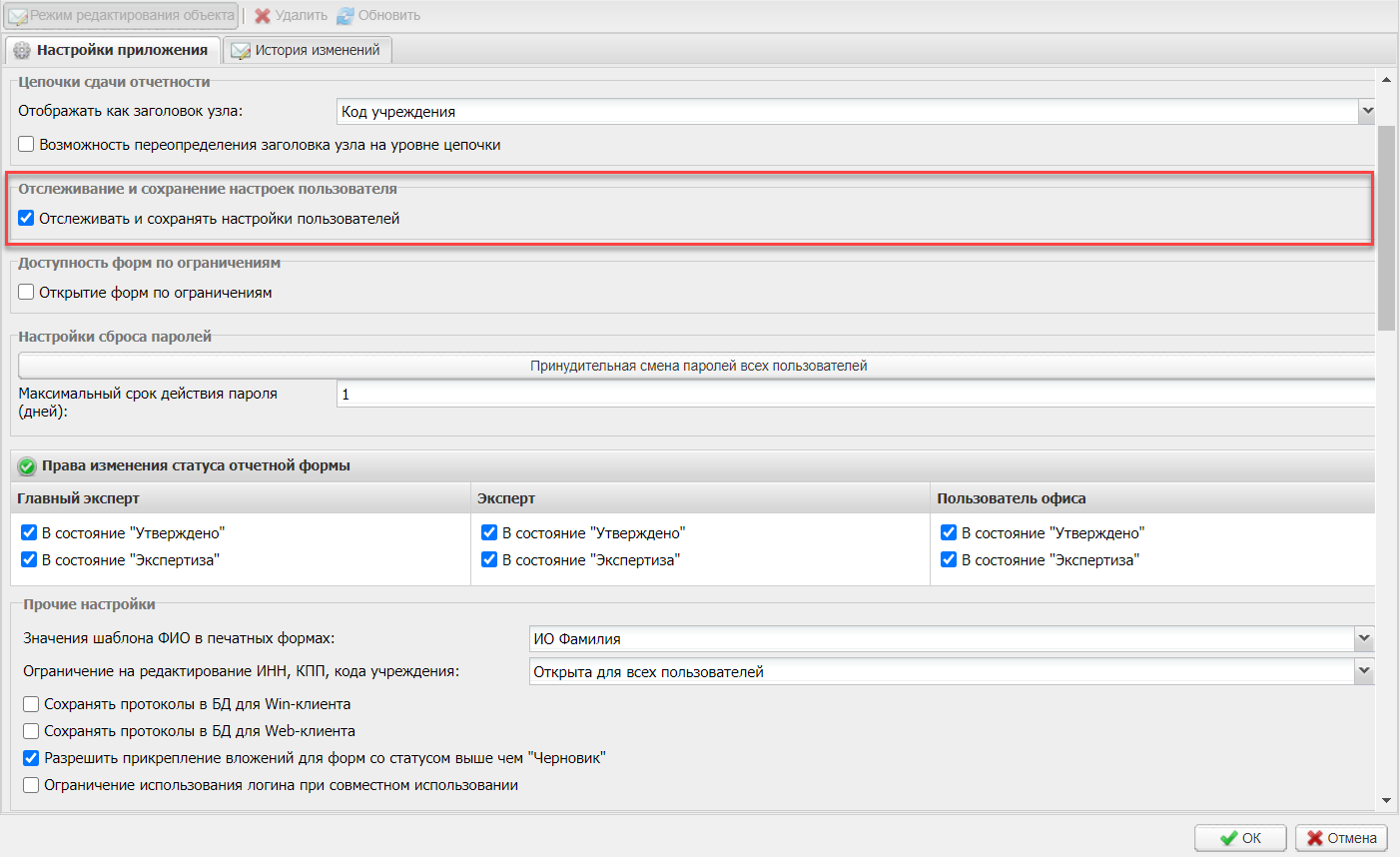Switch to История изменений tab

(x=308, y=50)
